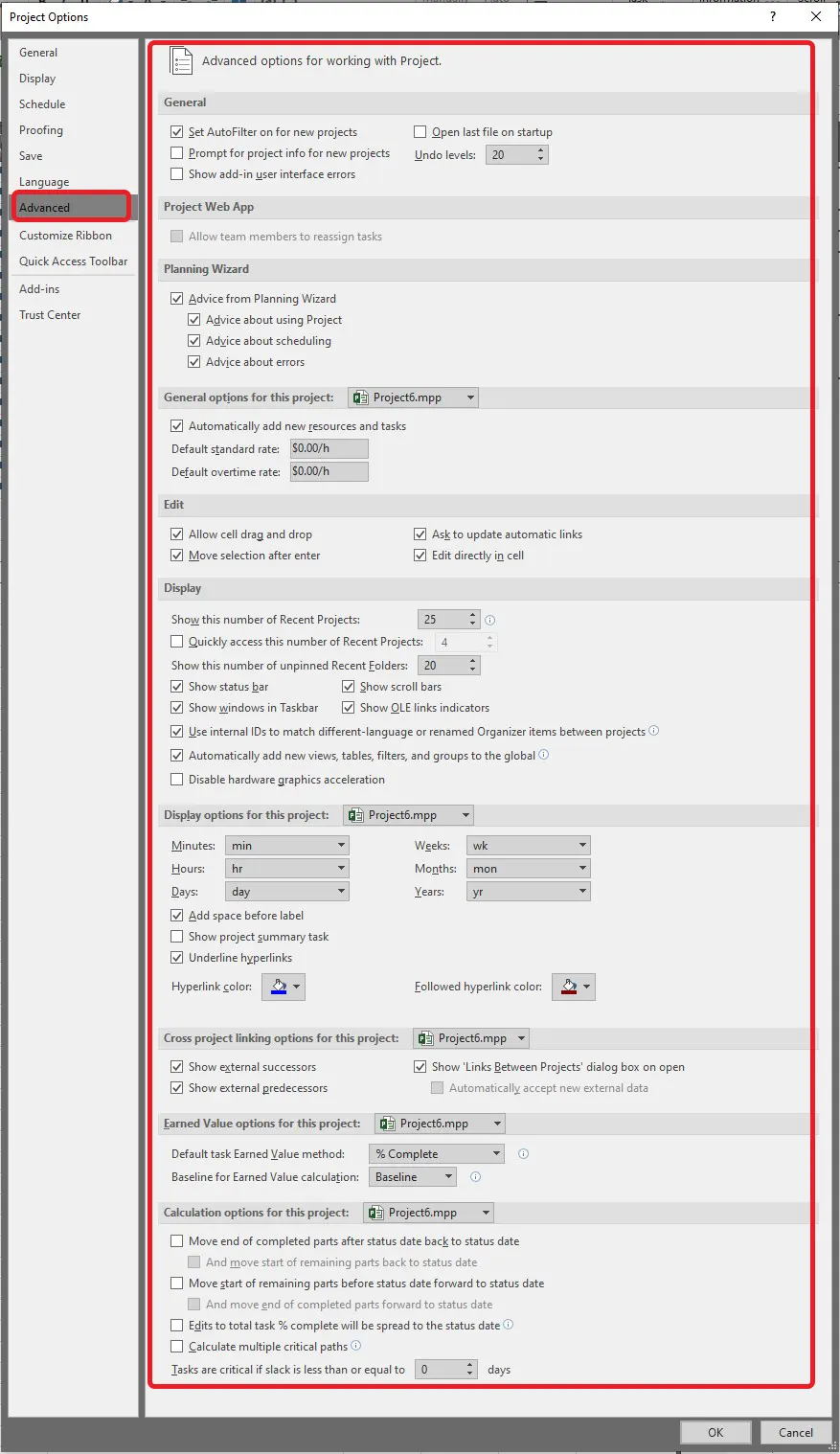Click info icon next to global views option
The image size is (840, 1454).
544,755
